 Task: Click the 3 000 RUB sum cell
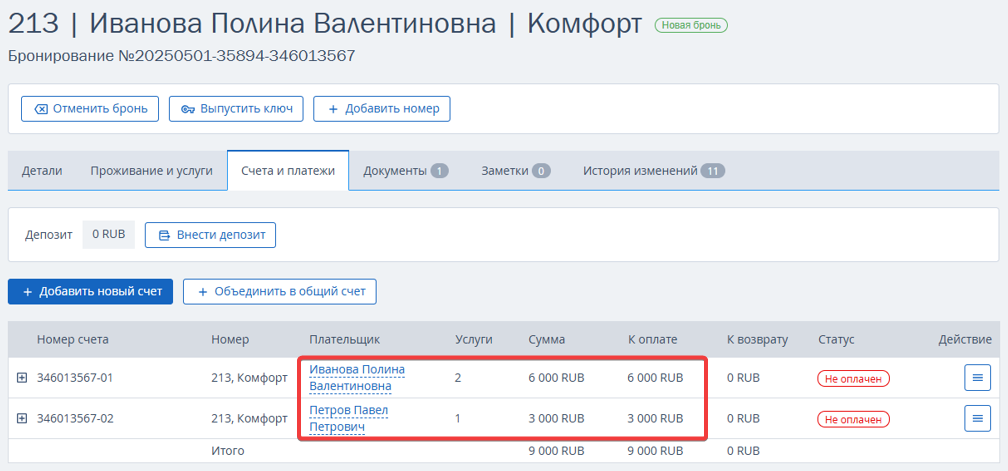click(x=556, y=418)
